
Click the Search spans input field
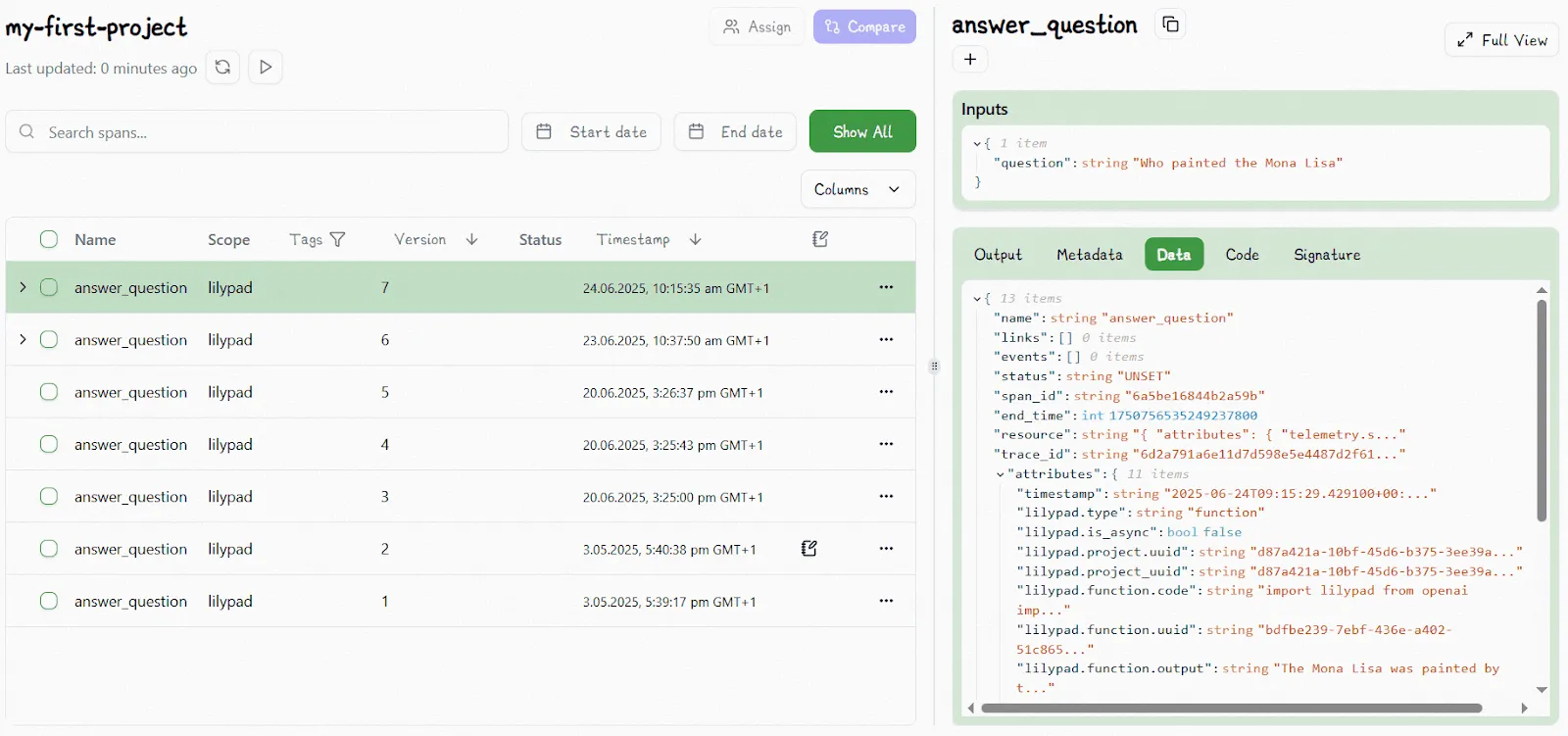tap(265, 132)
